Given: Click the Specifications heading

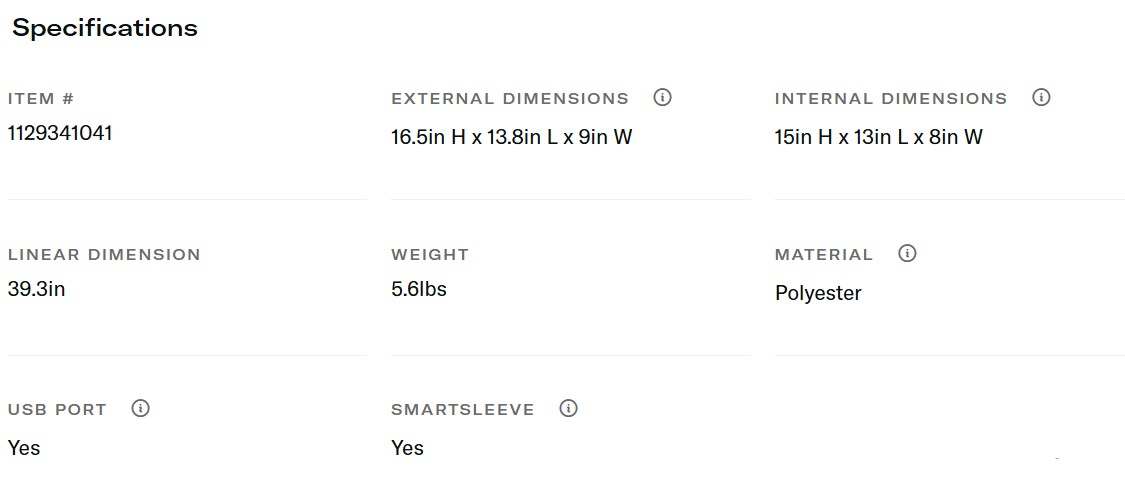Looking at the screenshot, I should 105,28.
